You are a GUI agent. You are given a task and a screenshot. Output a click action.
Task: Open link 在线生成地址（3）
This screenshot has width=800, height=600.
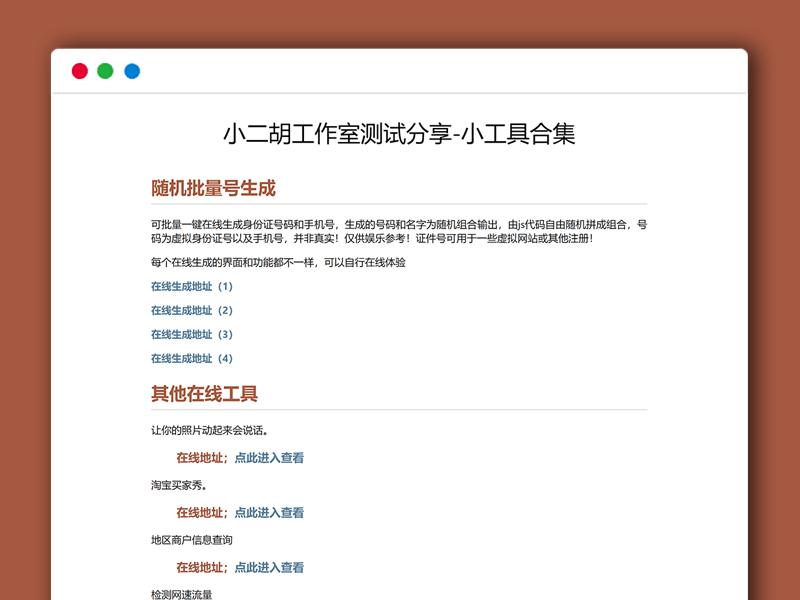[192, 334]
